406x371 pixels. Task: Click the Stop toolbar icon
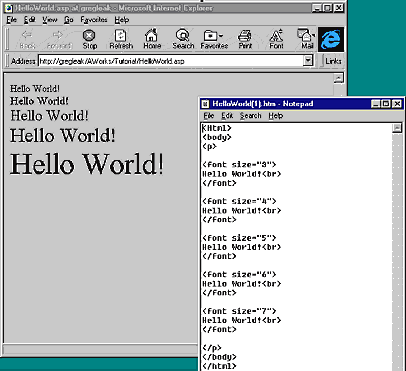(89, 39)
